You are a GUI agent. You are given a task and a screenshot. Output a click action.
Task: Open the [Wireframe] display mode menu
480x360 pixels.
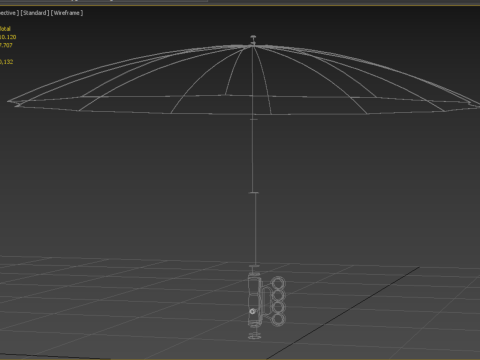[67, 13]
